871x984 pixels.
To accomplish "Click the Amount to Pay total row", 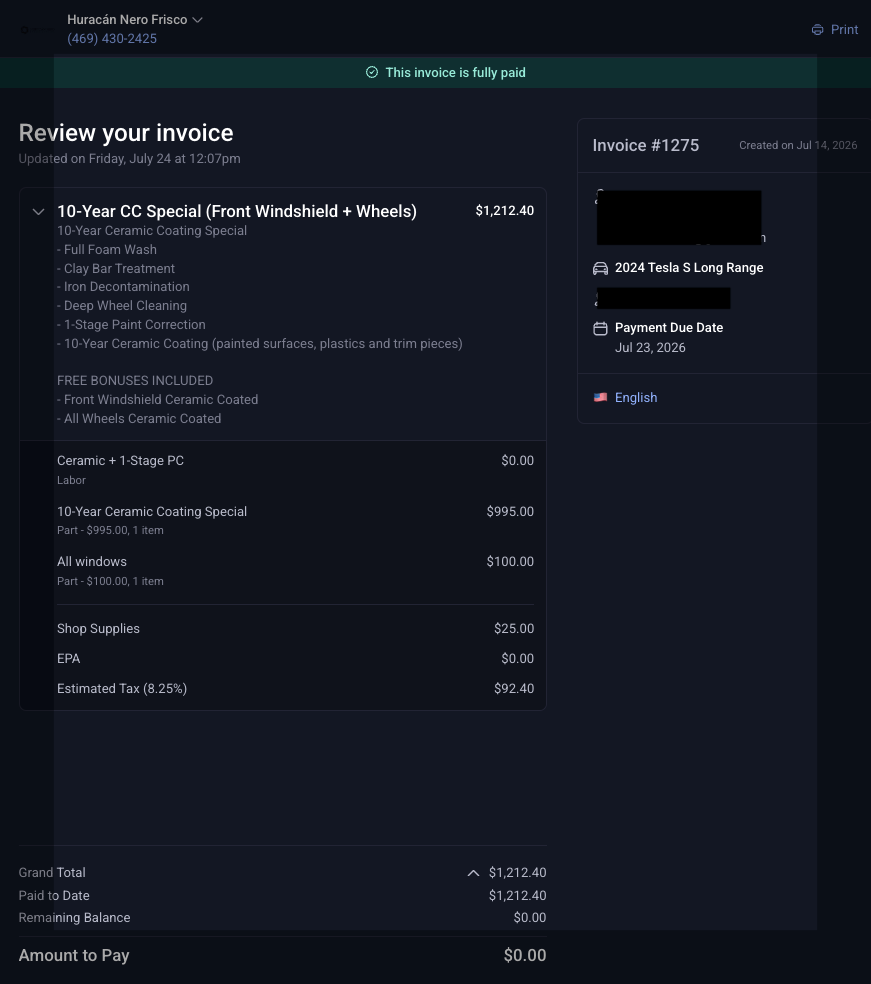I will (282, 955).
